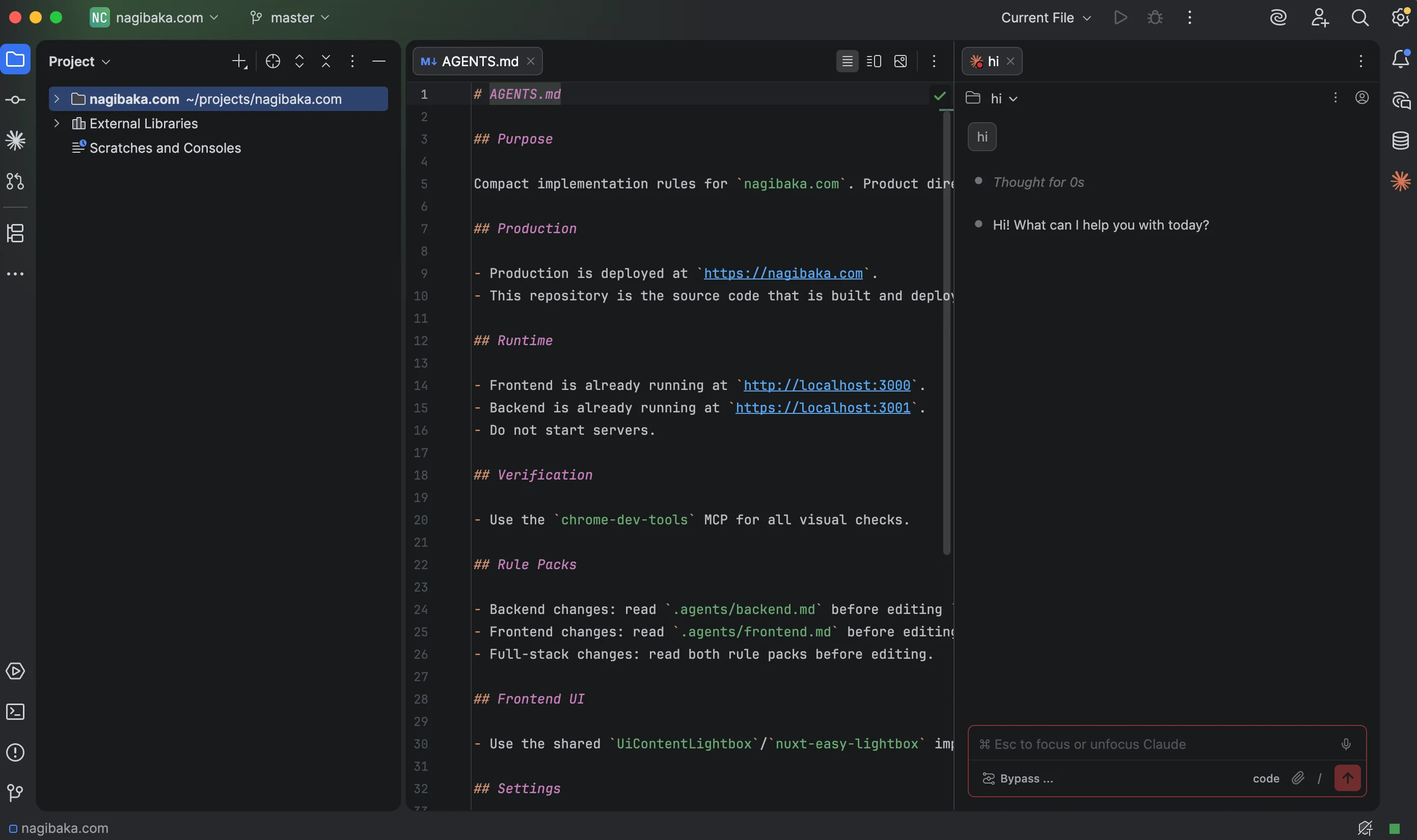1417x840 pixels.
Task: Select the AGENTS.md editor tab
Action: [x=478, y=61]
